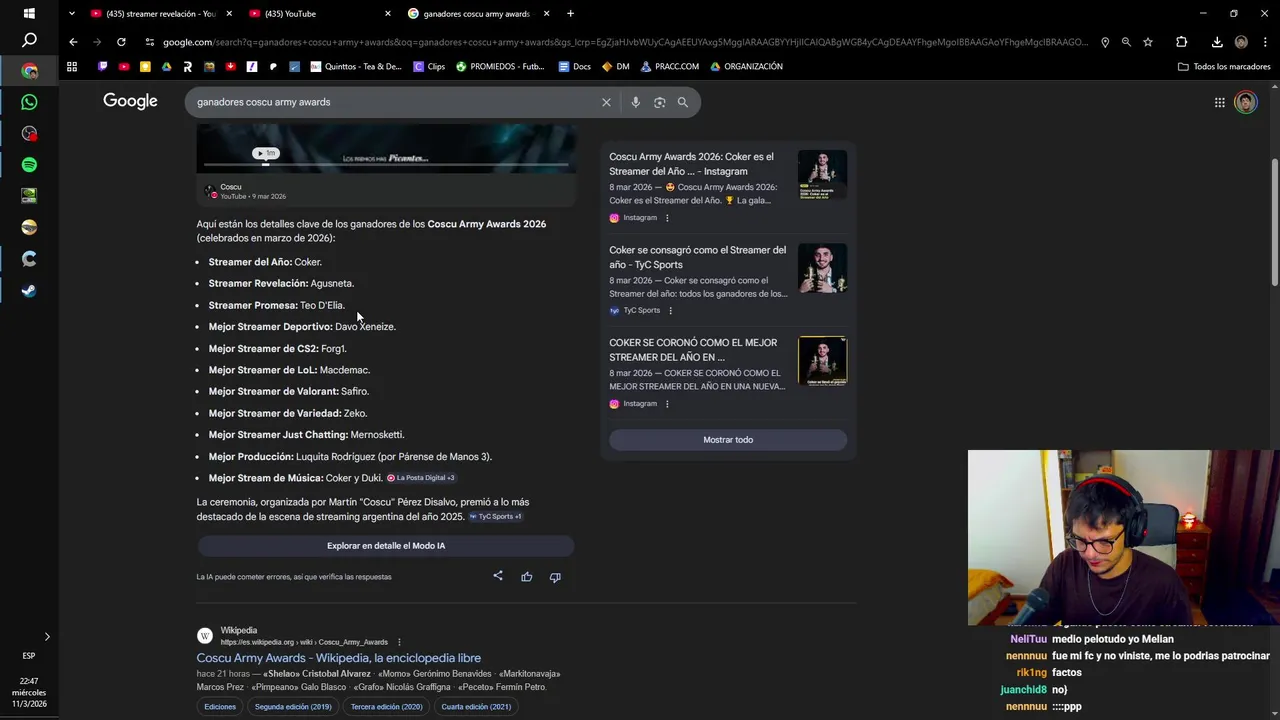This screenshot has height=720, width=1280.
Task: Share the AI overview answer
Action: point(498,576)
